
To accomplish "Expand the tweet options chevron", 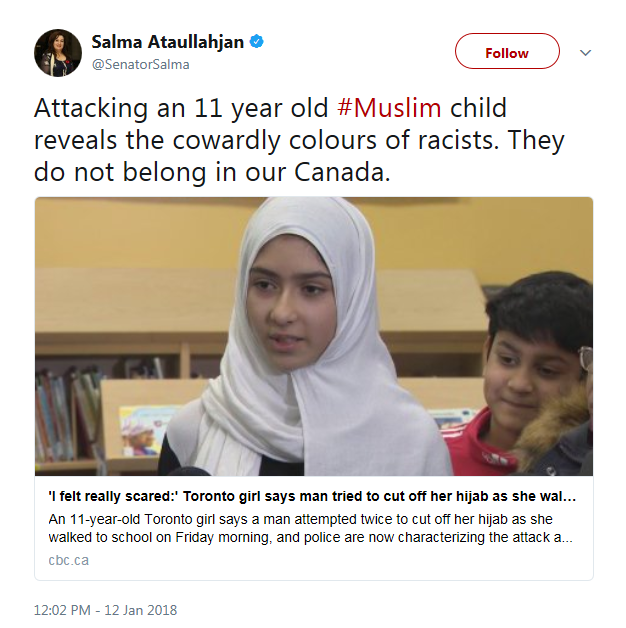I will (586, 52).
